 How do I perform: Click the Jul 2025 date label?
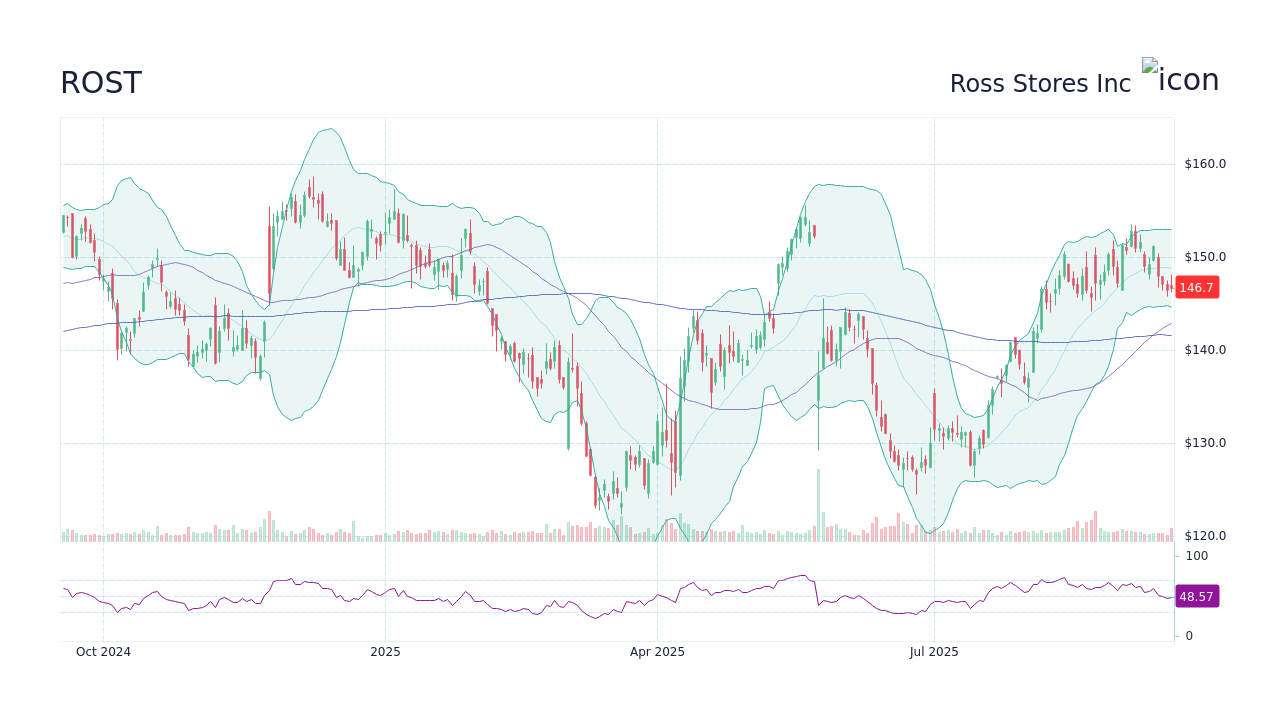[935, 651]
